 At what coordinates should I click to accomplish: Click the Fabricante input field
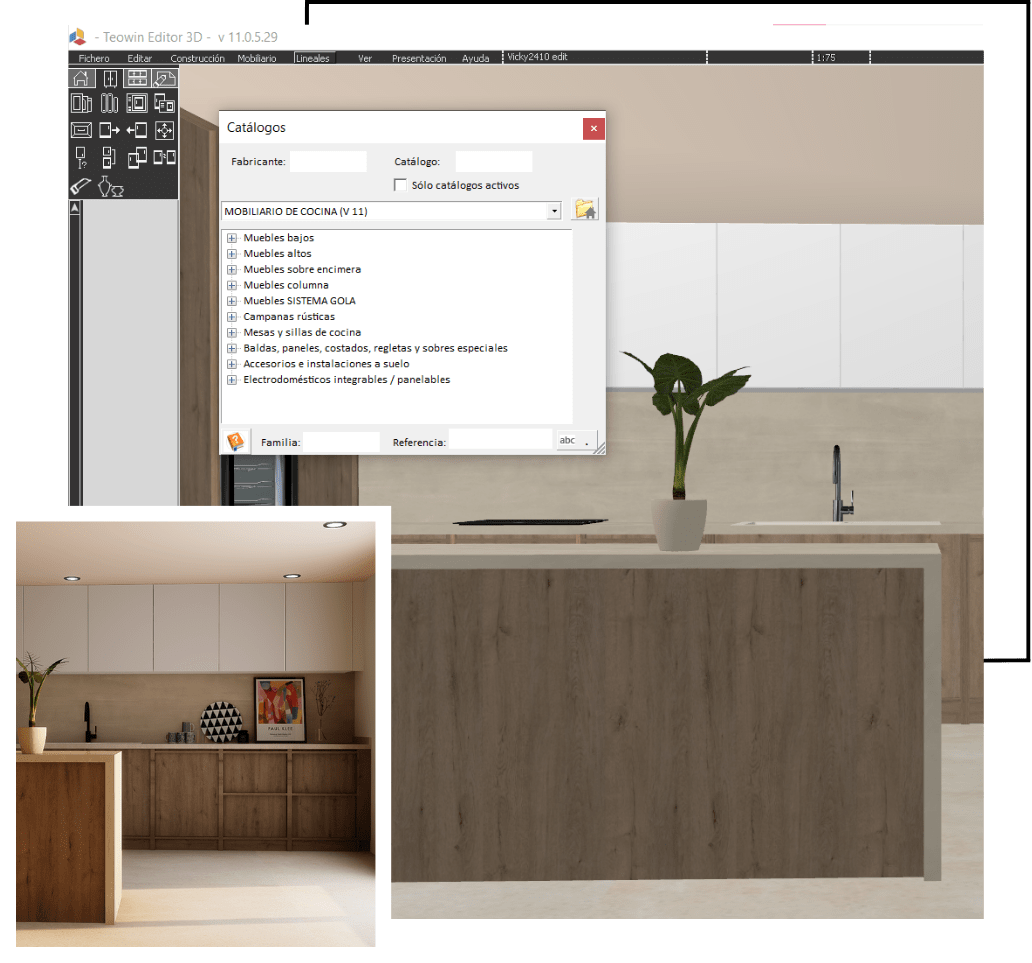(x=328, y=162)
